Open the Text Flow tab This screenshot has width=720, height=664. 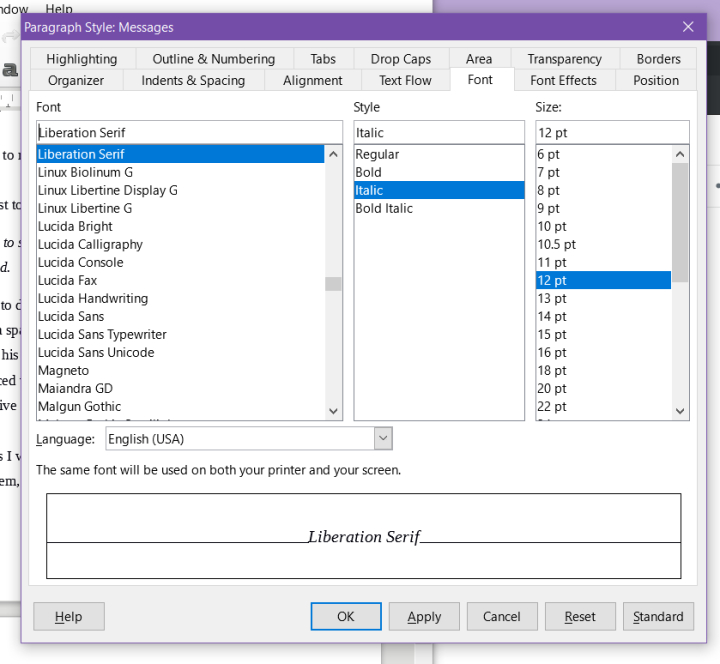[405, 80]
